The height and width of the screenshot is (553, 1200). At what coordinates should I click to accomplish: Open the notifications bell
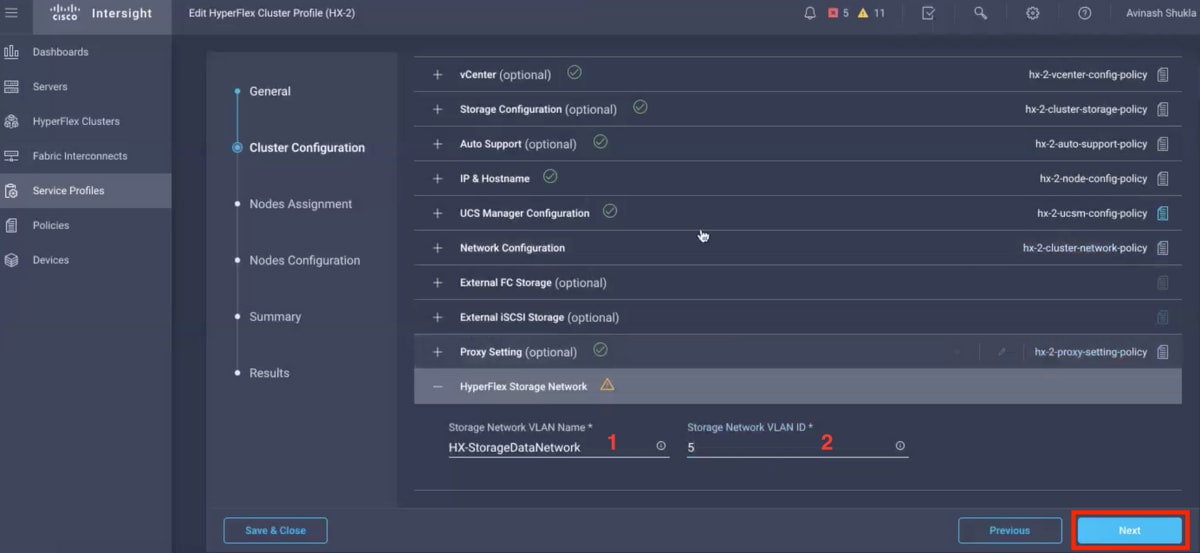click(810, 13)
